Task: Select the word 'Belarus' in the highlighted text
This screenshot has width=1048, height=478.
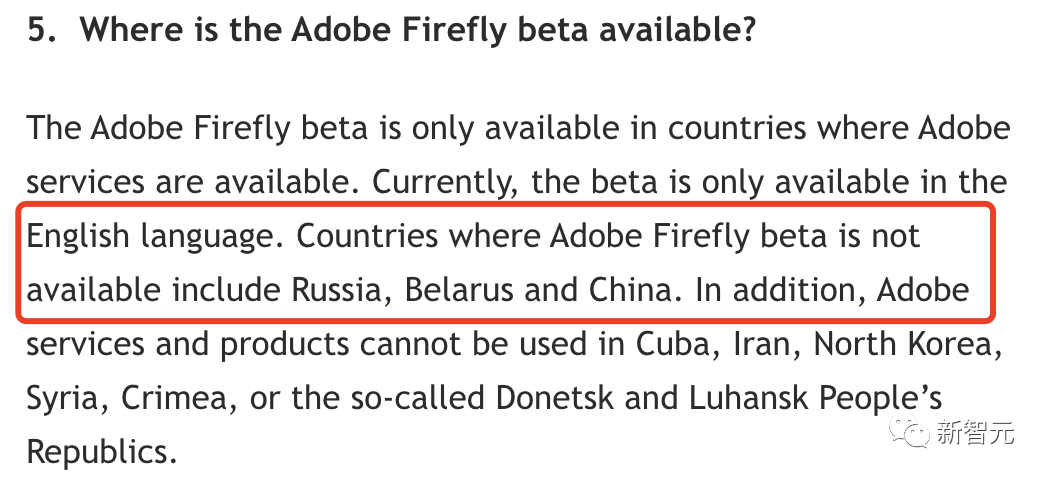Action: [461, 290]
